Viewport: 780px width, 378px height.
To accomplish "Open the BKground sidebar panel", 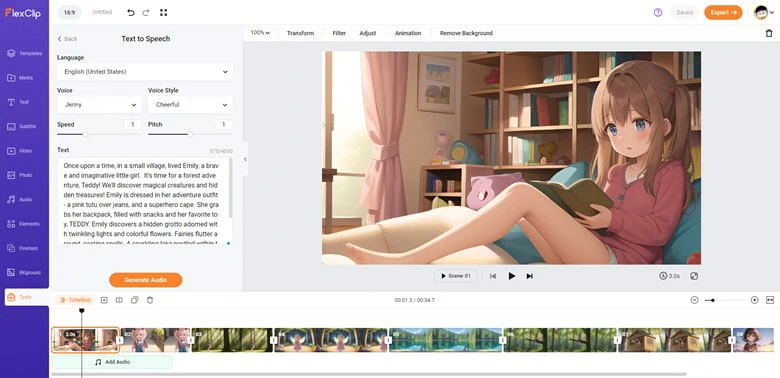I will (x=24, y=273).
